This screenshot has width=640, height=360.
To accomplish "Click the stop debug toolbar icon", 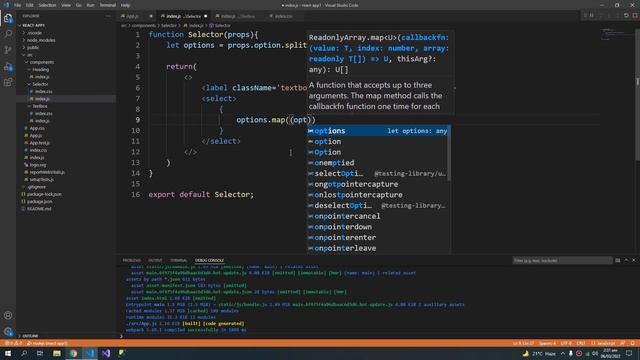I will [x=635, y=16].
